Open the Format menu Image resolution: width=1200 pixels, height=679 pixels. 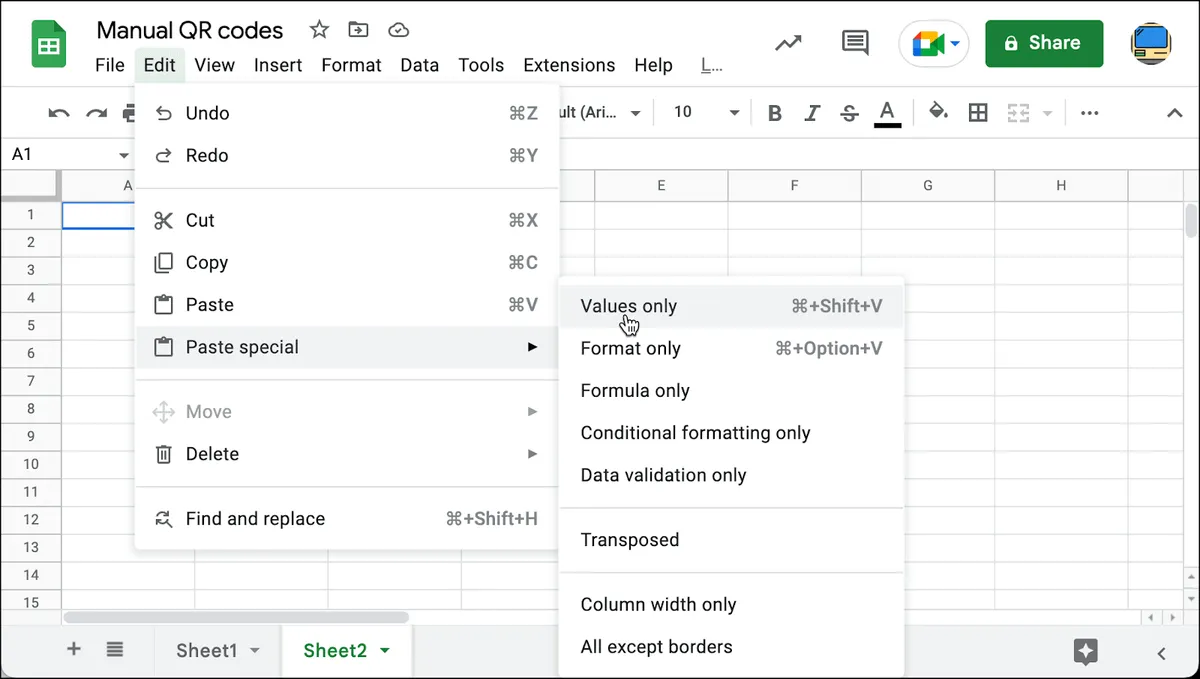[351, 65]
